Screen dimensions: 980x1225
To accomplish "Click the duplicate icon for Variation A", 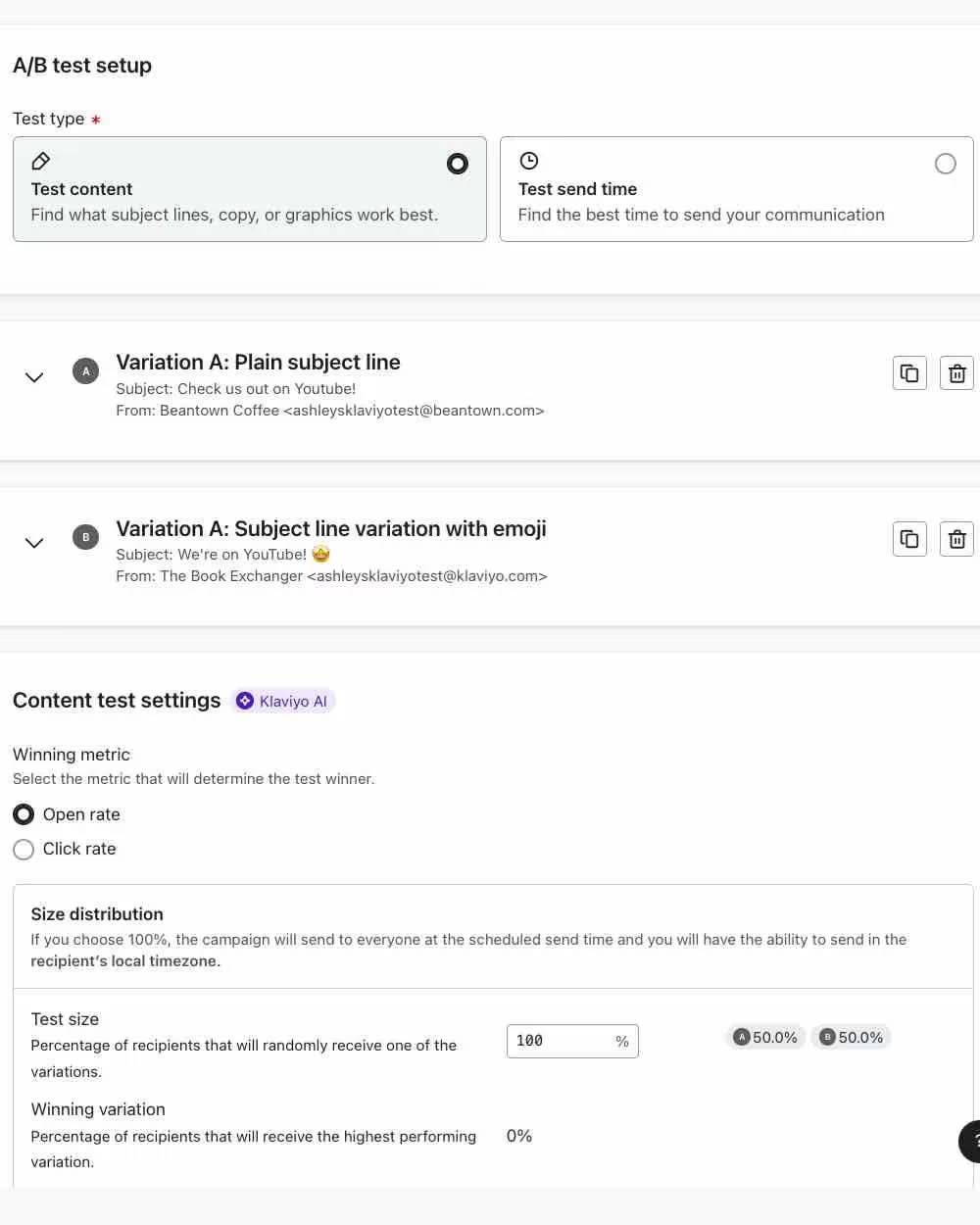I will [908, 372].
